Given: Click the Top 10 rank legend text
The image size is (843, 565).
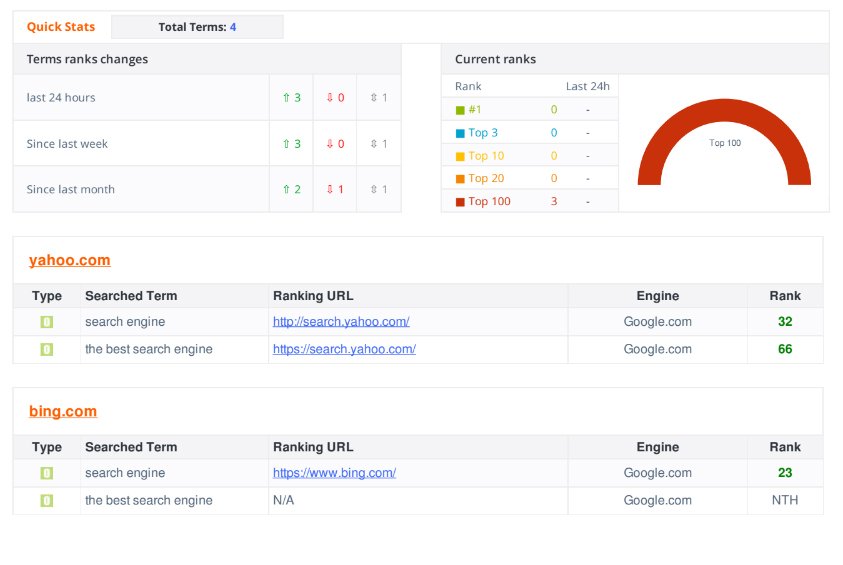Looking at the screenshot, I should coord(486,155).
